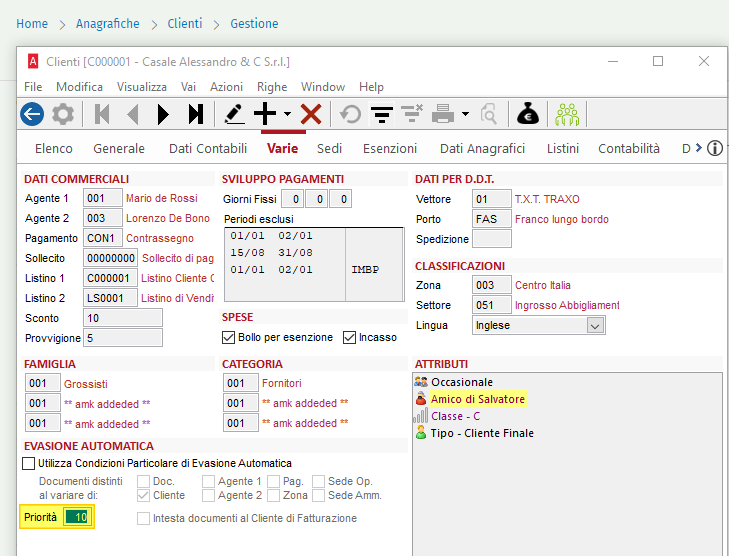Image resolution: width=729 pixels, height=556 pixels.
Task: Click the blue back arrow icon
Action: (32, 114)
